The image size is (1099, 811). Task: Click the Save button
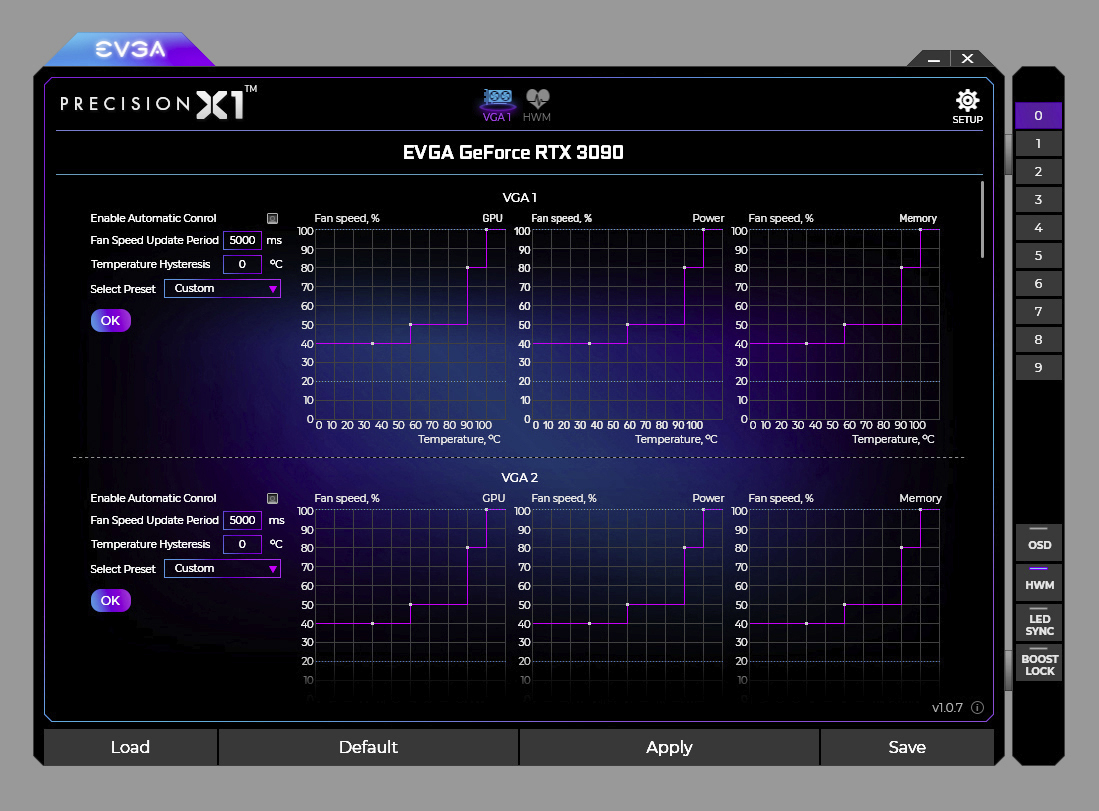pos(907,747)
